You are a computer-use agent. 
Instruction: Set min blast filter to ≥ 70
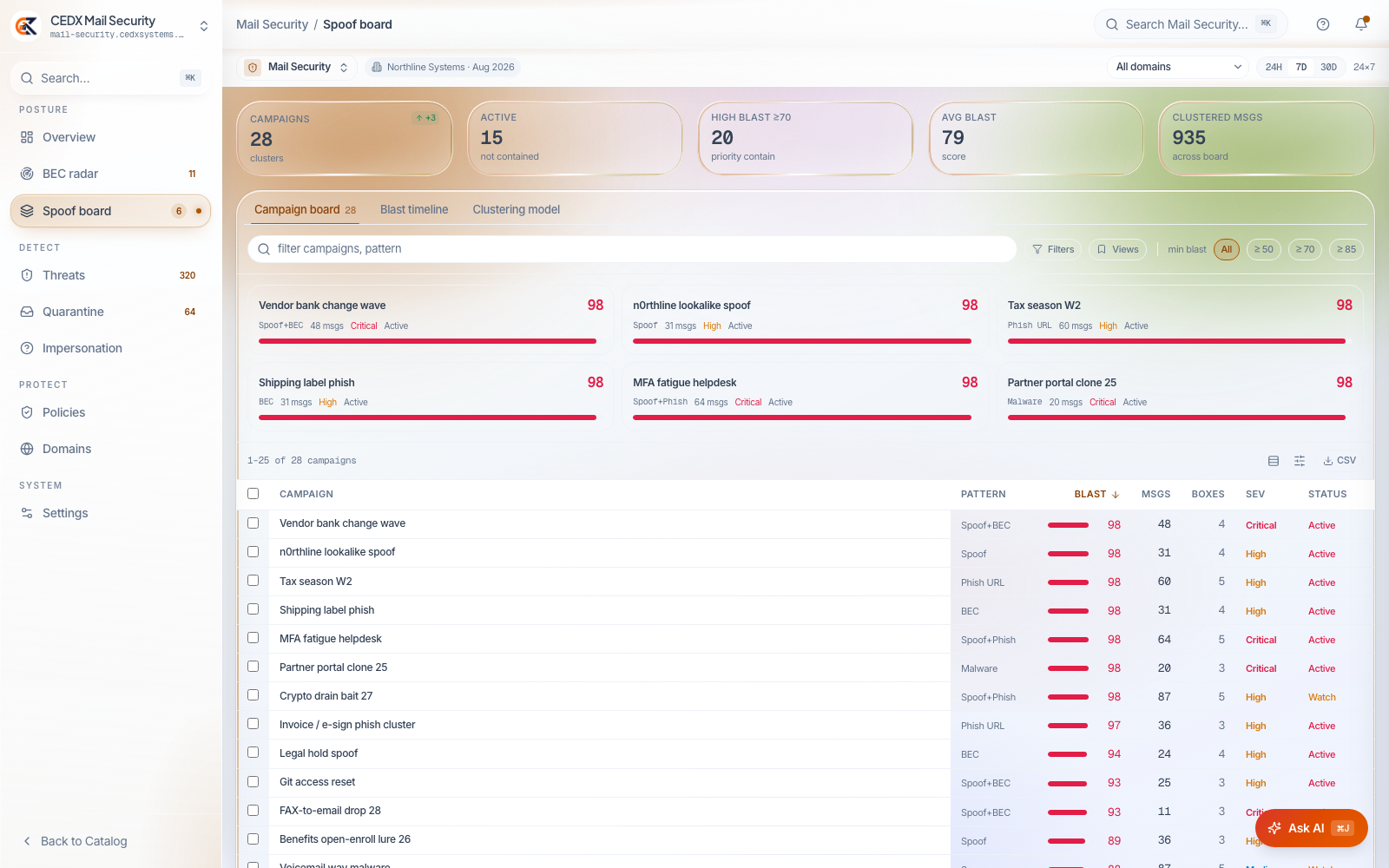pyautogui.click(x=1306, y=249)
